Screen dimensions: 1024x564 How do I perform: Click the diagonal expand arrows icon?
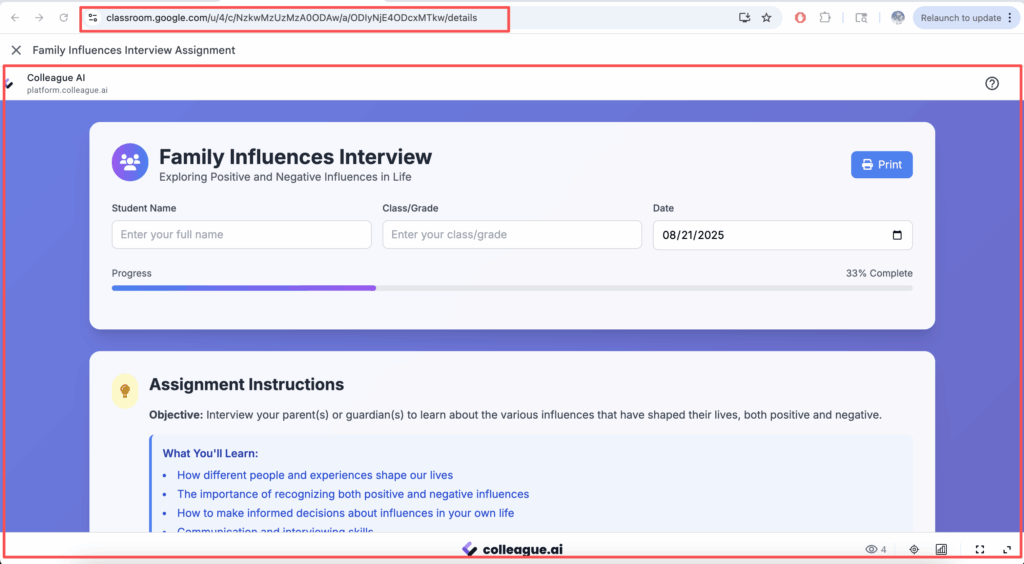click(x=1005, y=549)
